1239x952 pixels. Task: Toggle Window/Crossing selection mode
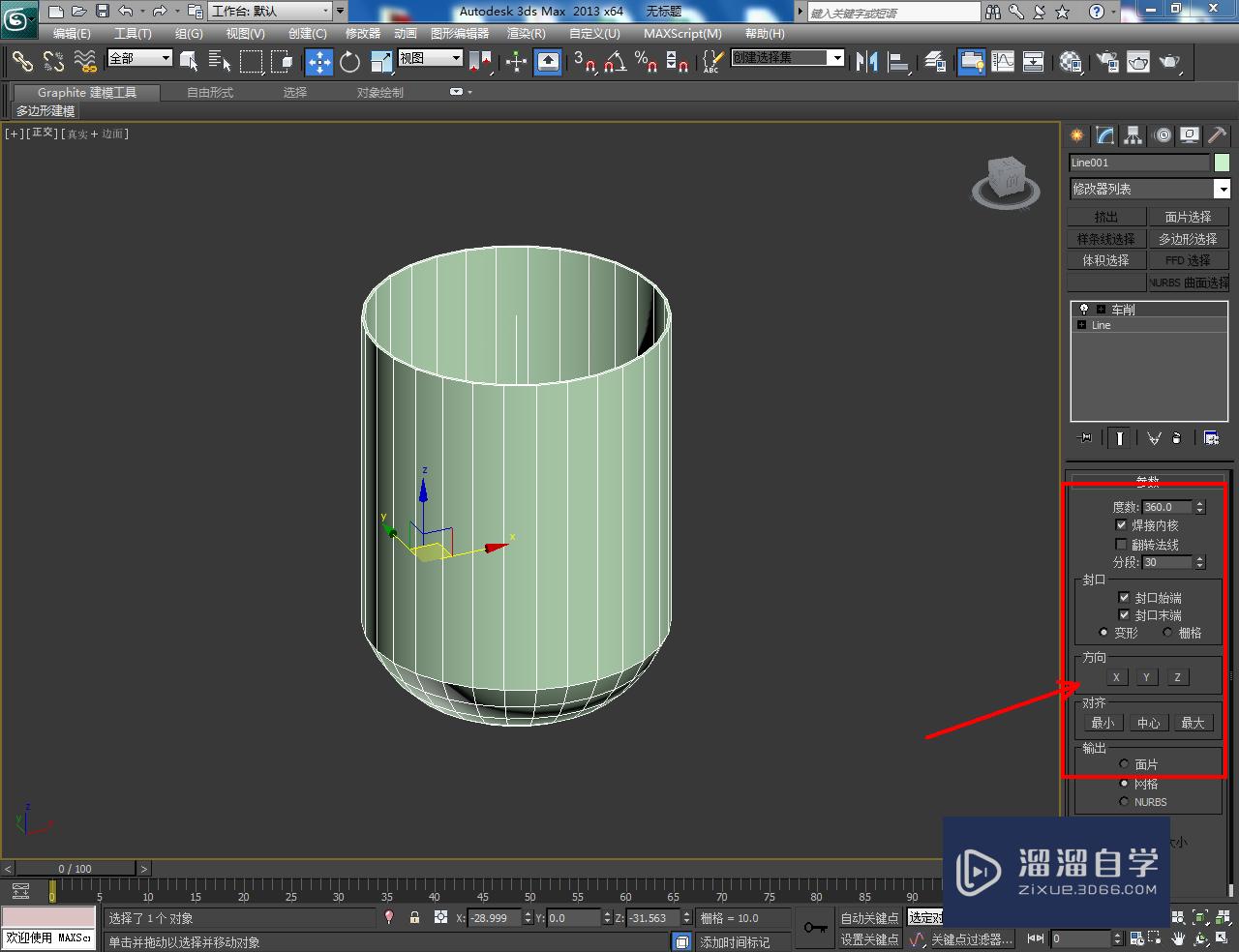click(x=282, y=62)
